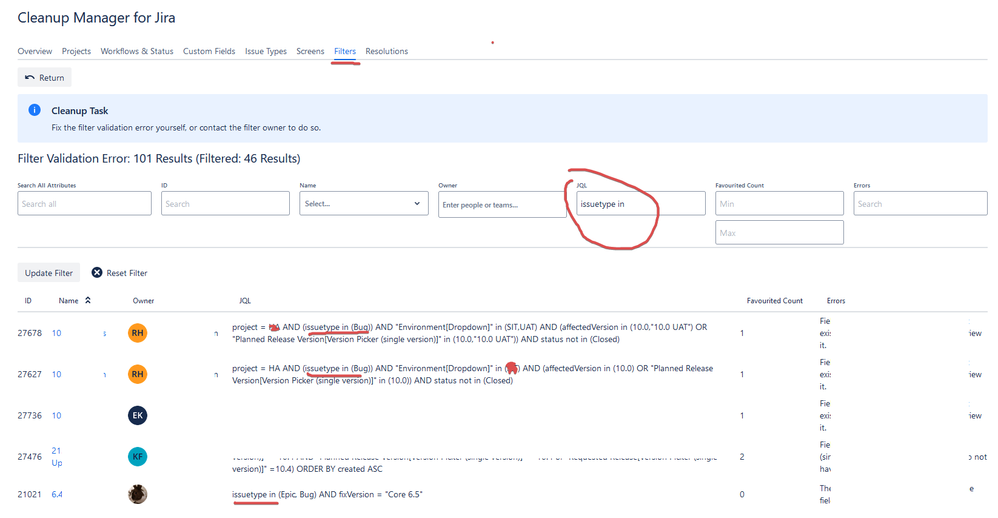This screenshot has width=998, height=518.
Task: Focus the Errors search field
Action: click(x=920, y=204)
